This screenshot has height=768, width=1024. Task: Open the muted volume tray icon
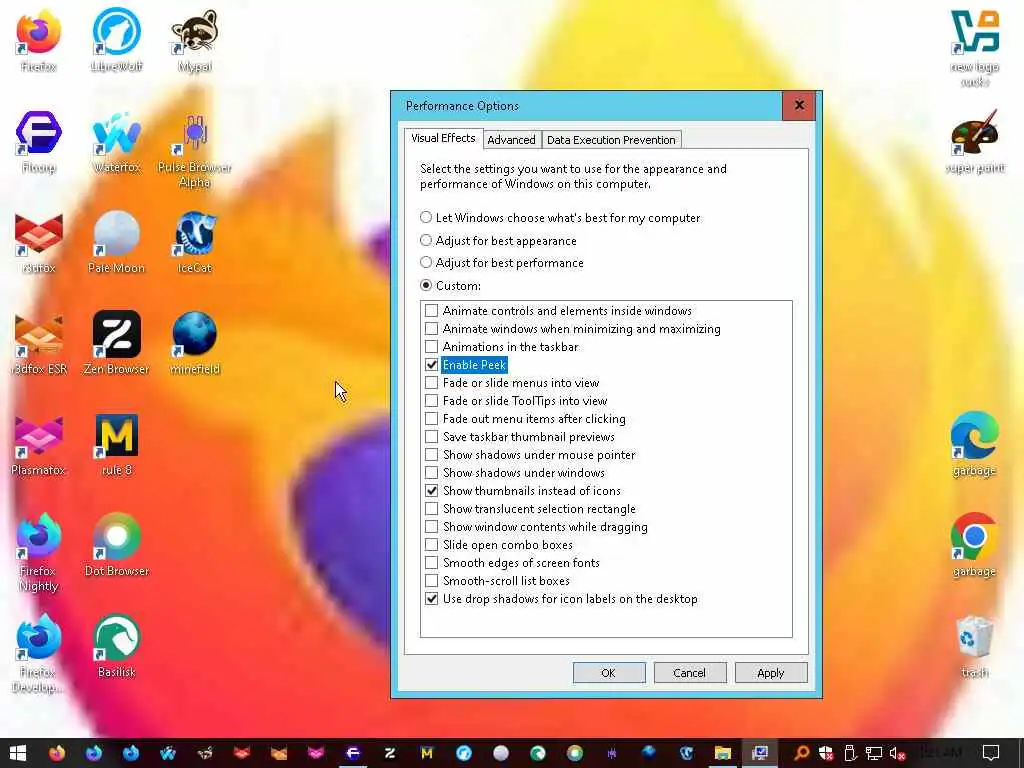pos(897,753)
